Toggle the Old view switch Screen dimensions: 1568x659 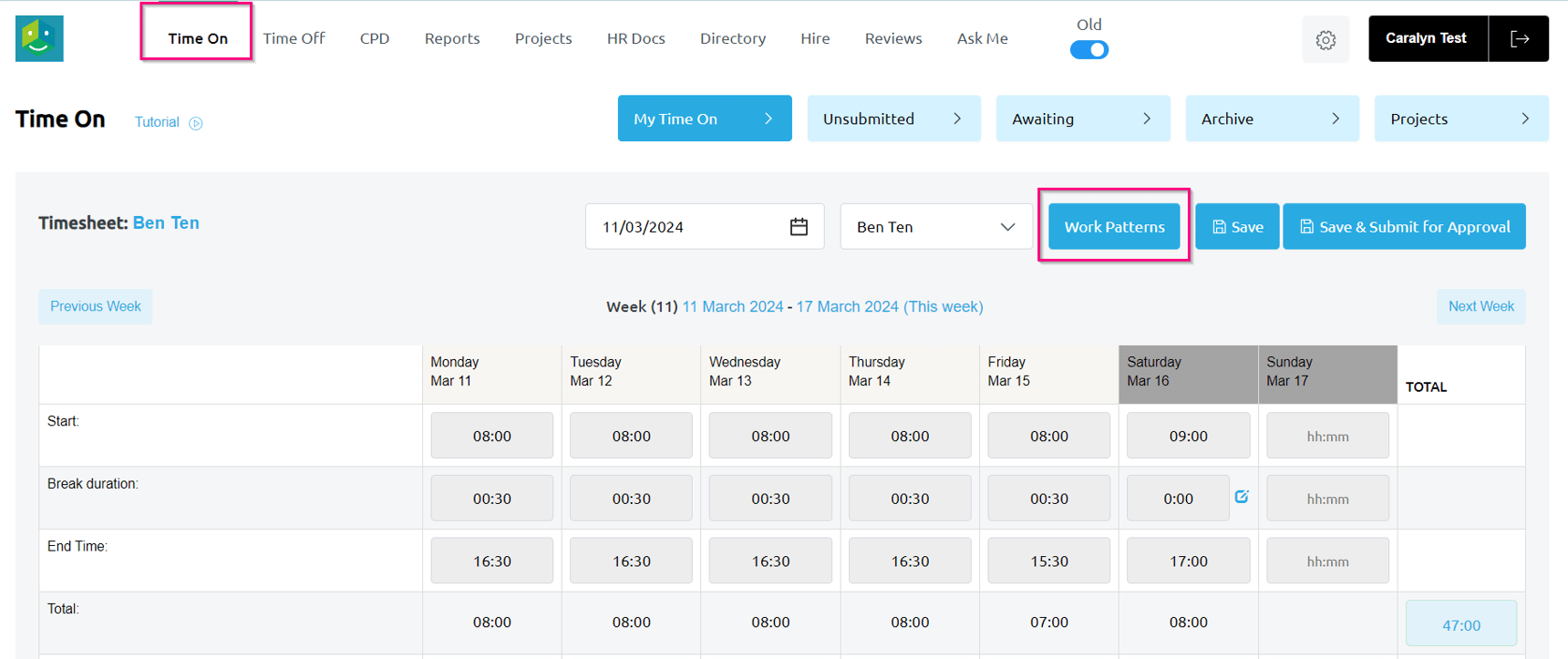[1089, 50]
